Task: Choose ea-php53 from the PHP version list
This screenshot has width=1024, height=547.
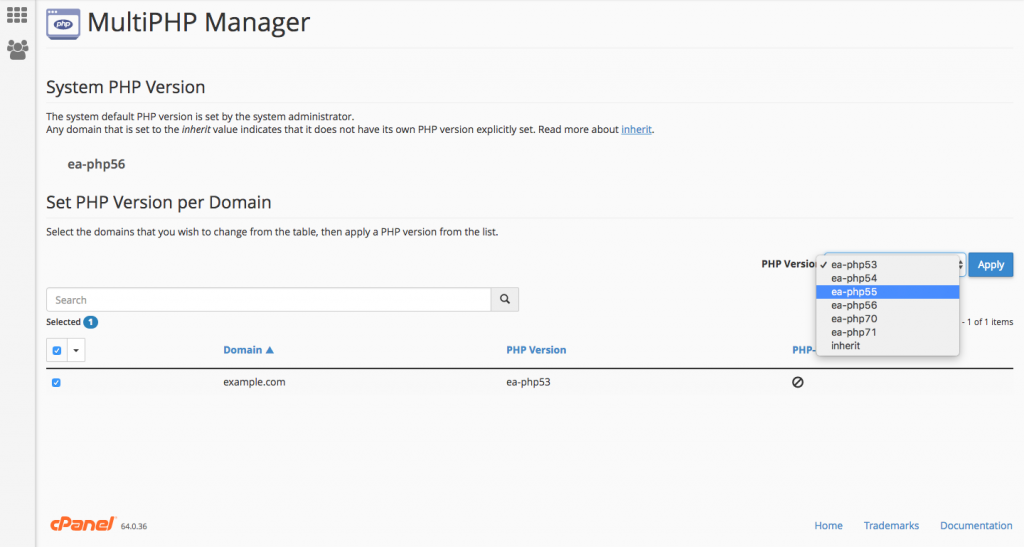Action: 888,264
